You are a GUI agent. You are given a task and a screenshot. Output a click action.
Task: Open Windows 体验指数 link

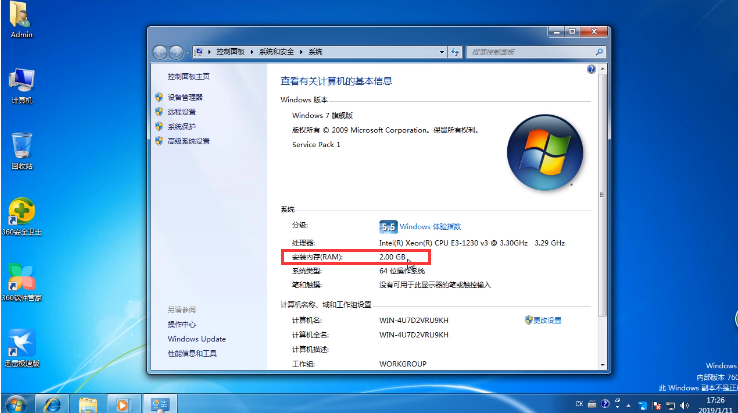(x=430, y=227)
